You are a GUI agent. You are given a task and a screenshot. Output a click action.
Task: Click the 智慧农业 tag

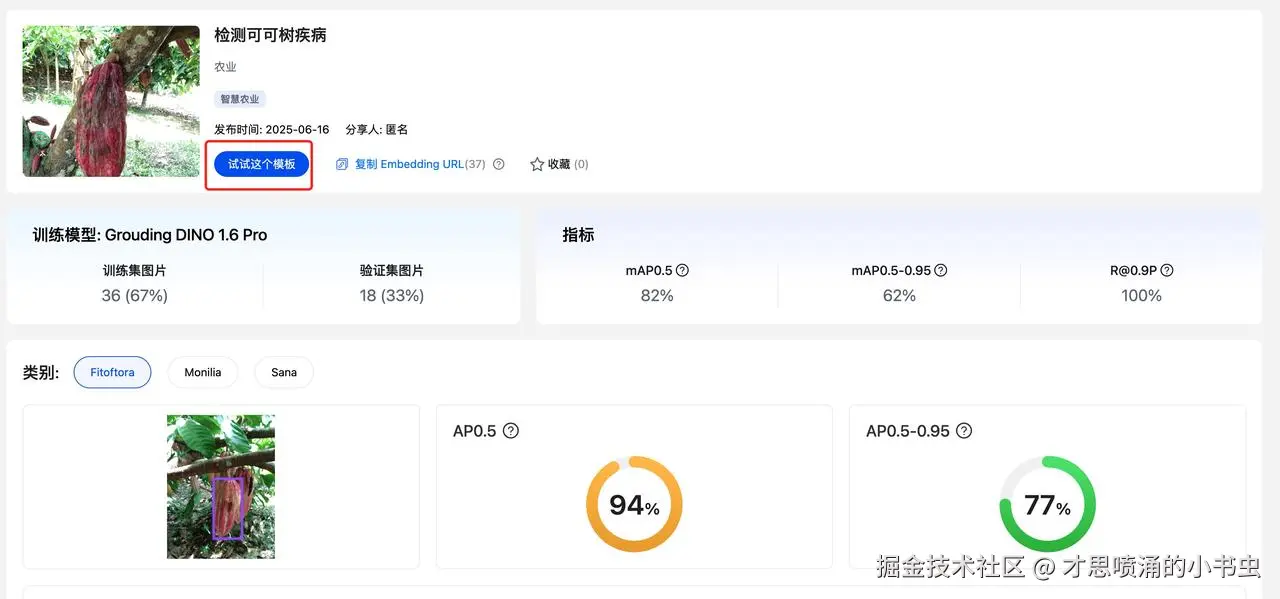point(240,99)
